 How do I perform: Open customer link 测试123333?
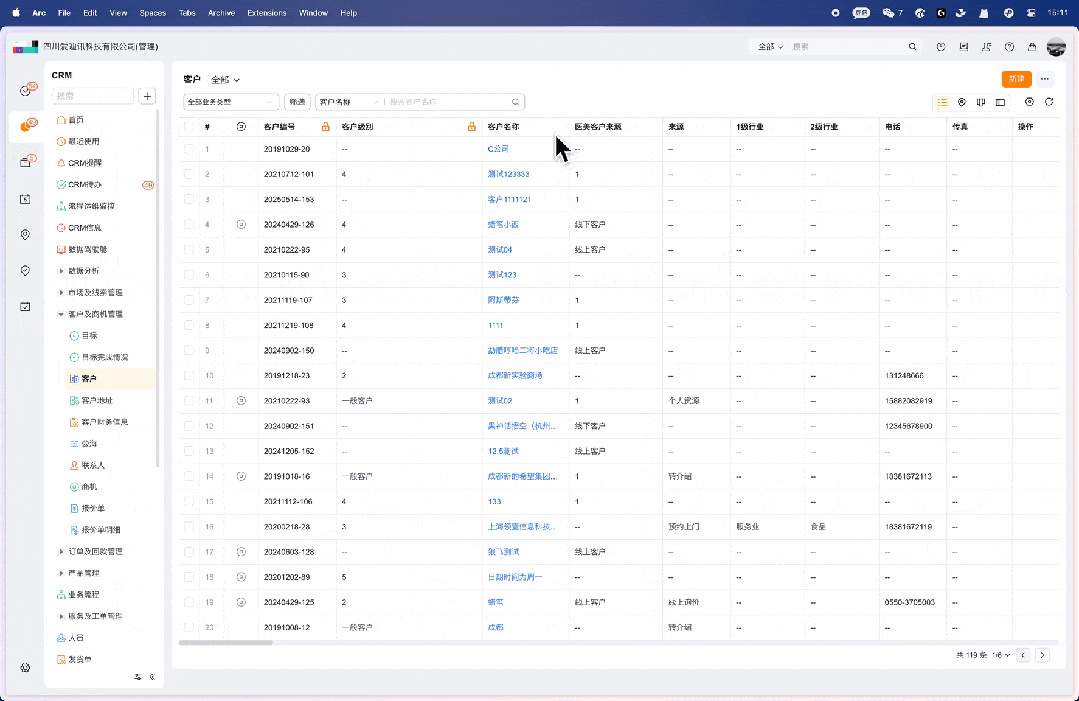tap(507, 174)
